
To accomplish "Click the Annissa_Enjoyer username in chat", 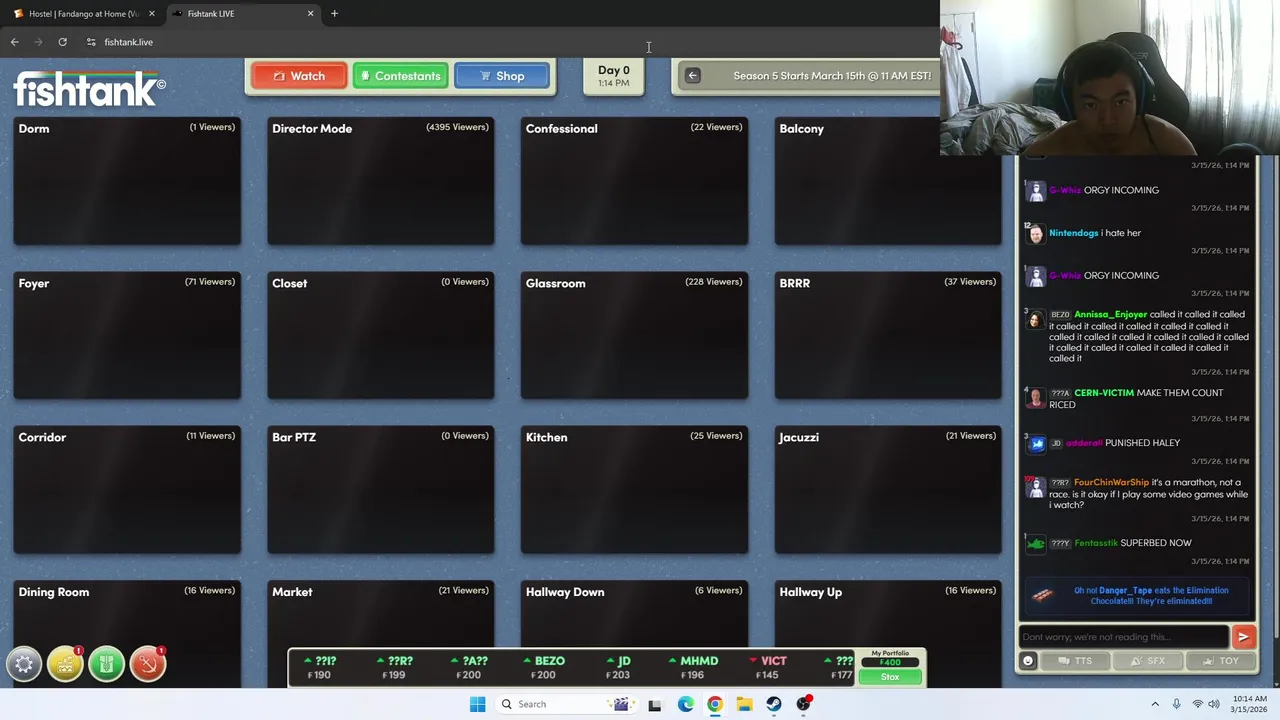I will pos(1110,314).
